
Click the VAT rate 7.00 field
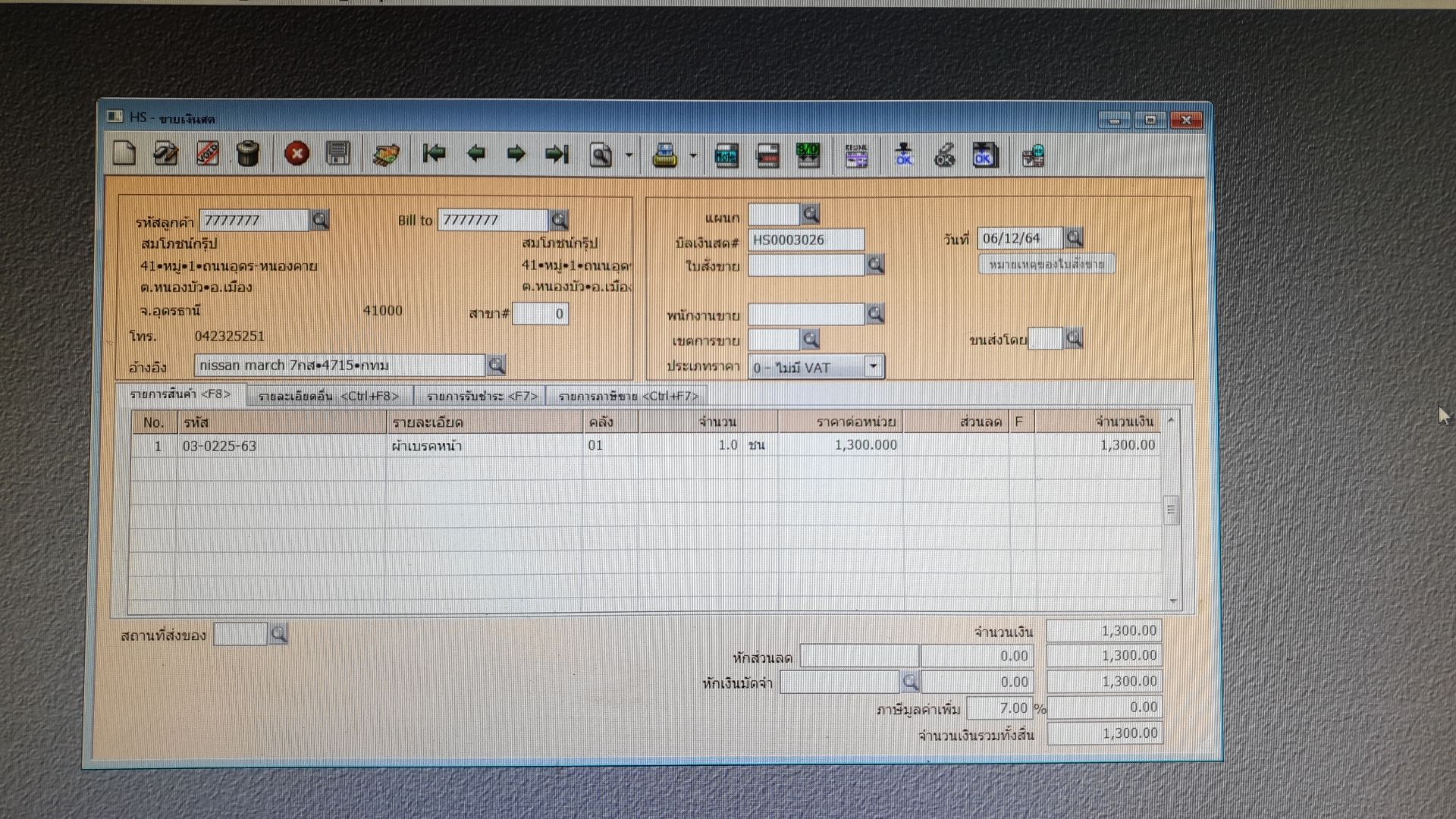(x=999, y=708)
